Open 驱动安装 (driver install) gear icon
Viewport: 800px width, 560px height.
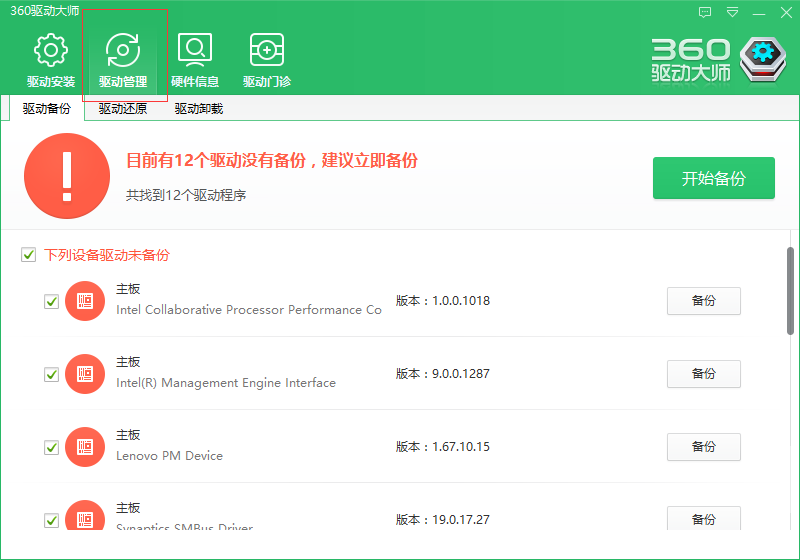(50, 51)
